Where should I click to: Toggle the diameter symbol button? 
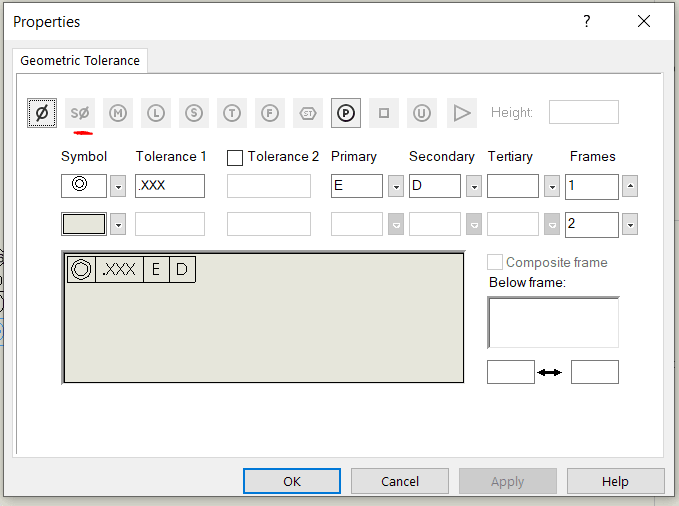pyautogui.click(x=42, y=113)
